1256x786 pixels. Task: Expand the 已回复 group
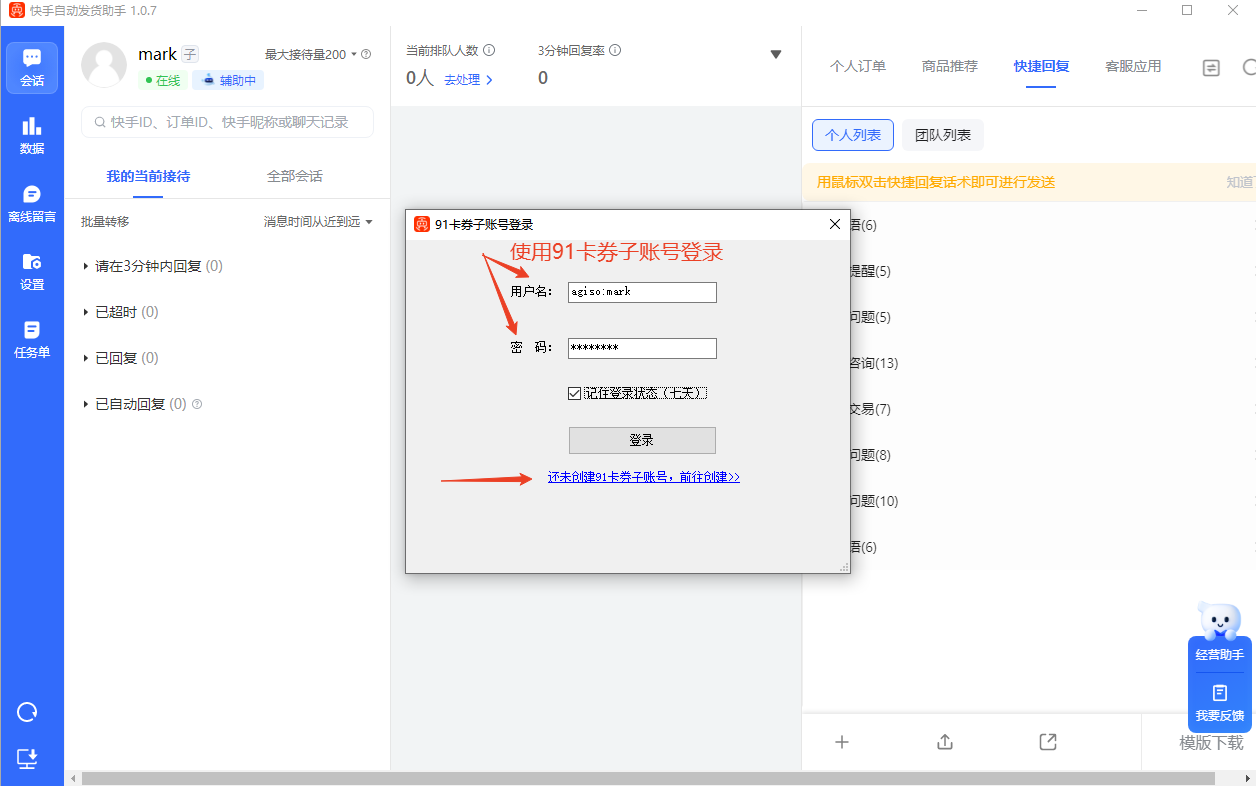coord(120,358)
